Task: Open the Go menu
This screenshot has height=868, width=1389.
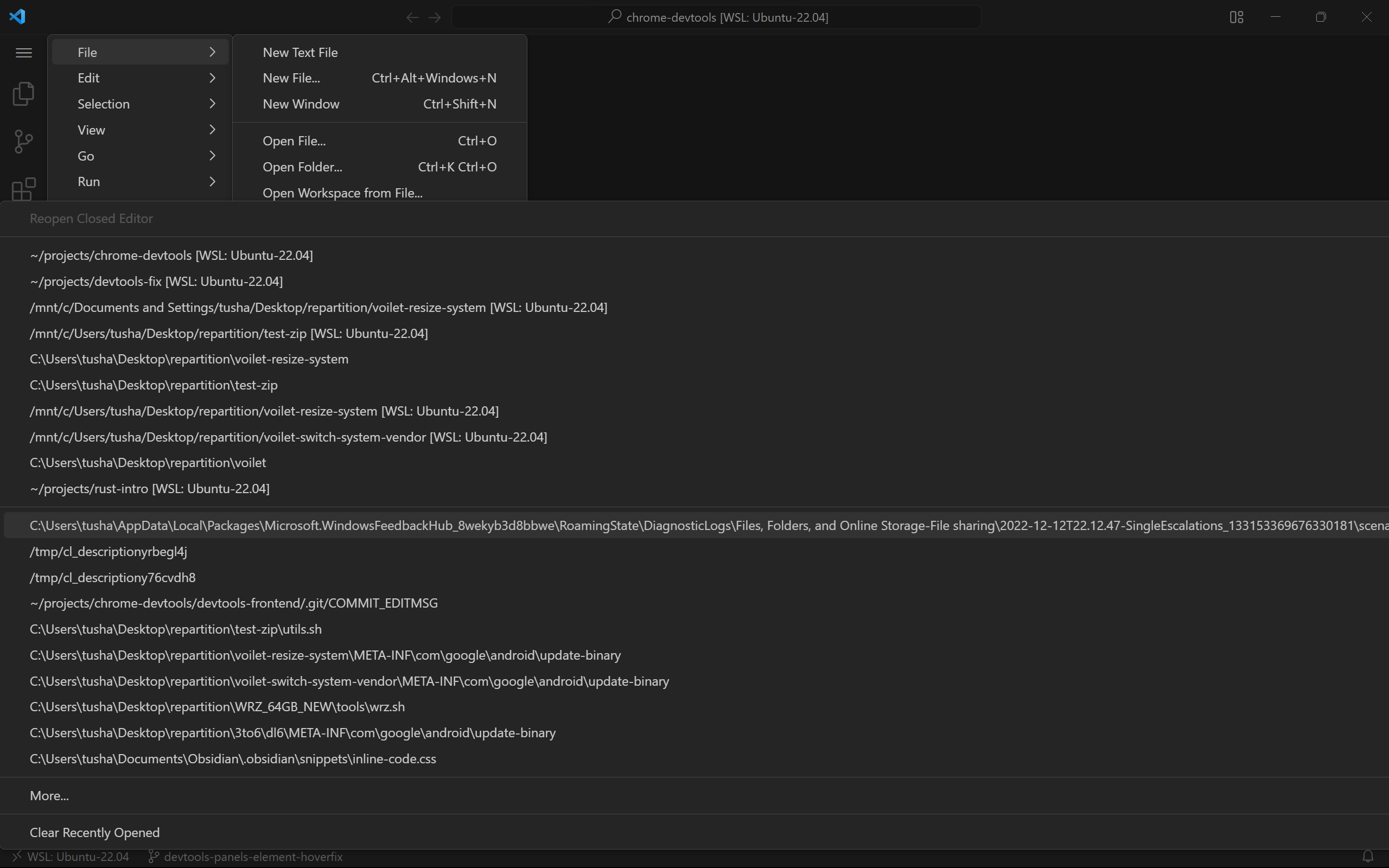Action: click(x=140, y=156)
